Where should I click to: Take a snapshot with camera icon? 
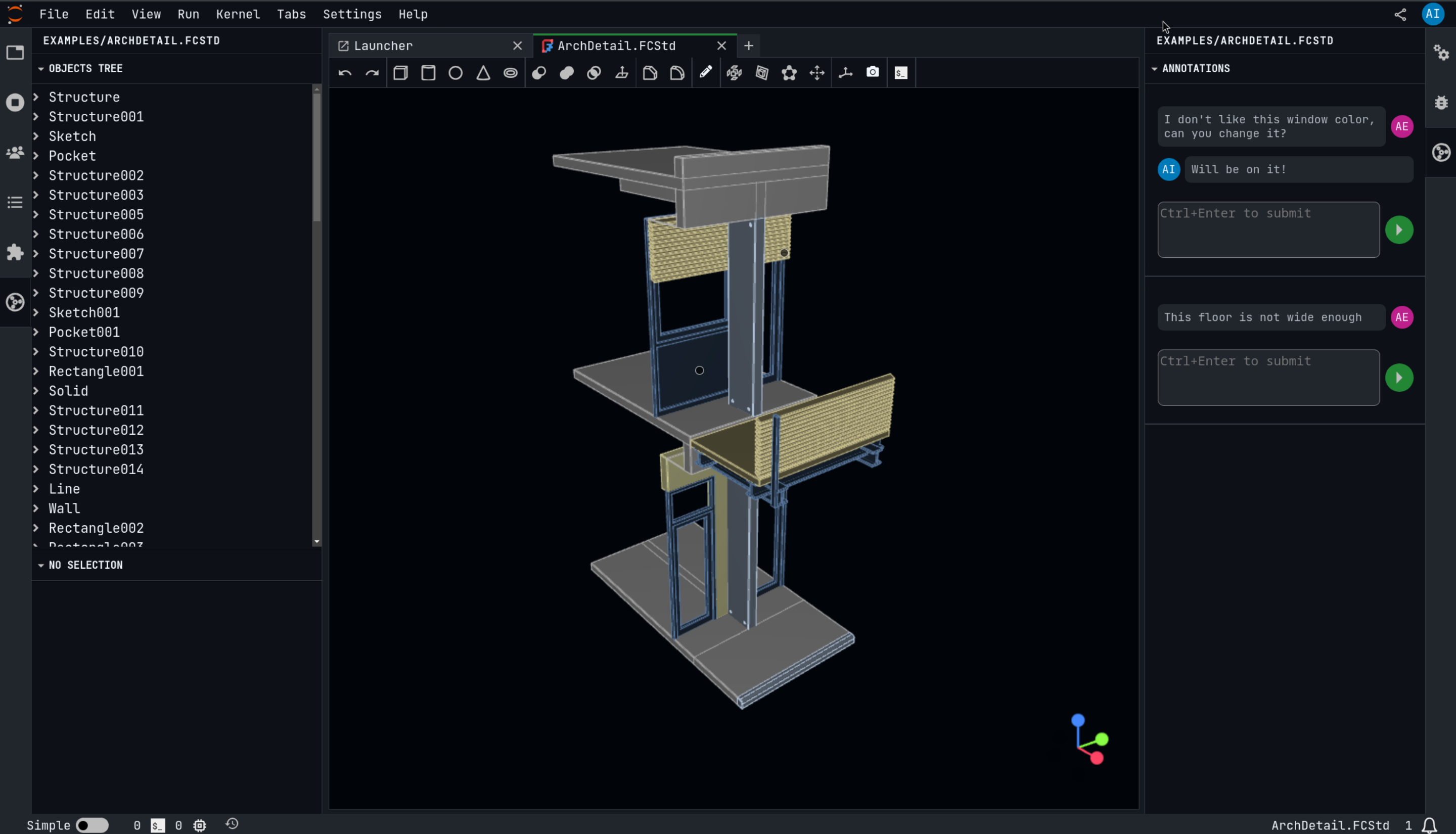[873, 72]
